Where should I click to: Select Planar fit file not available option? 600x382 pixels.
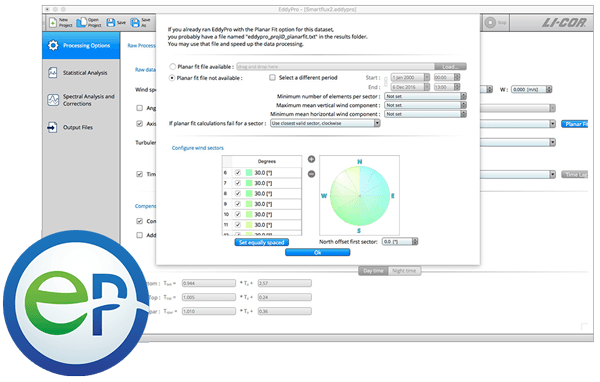(172, 78)
